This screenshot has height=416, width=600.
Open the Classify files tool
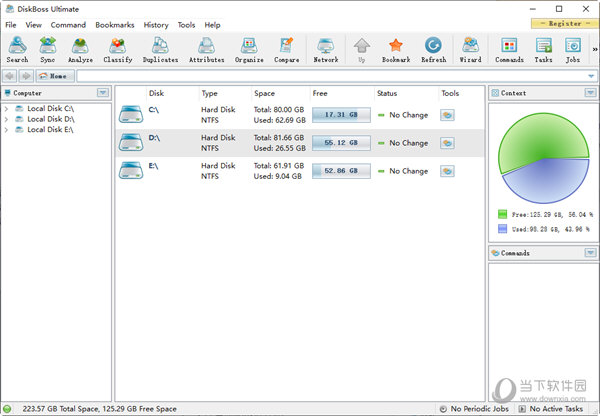click(x=117, y=49)
